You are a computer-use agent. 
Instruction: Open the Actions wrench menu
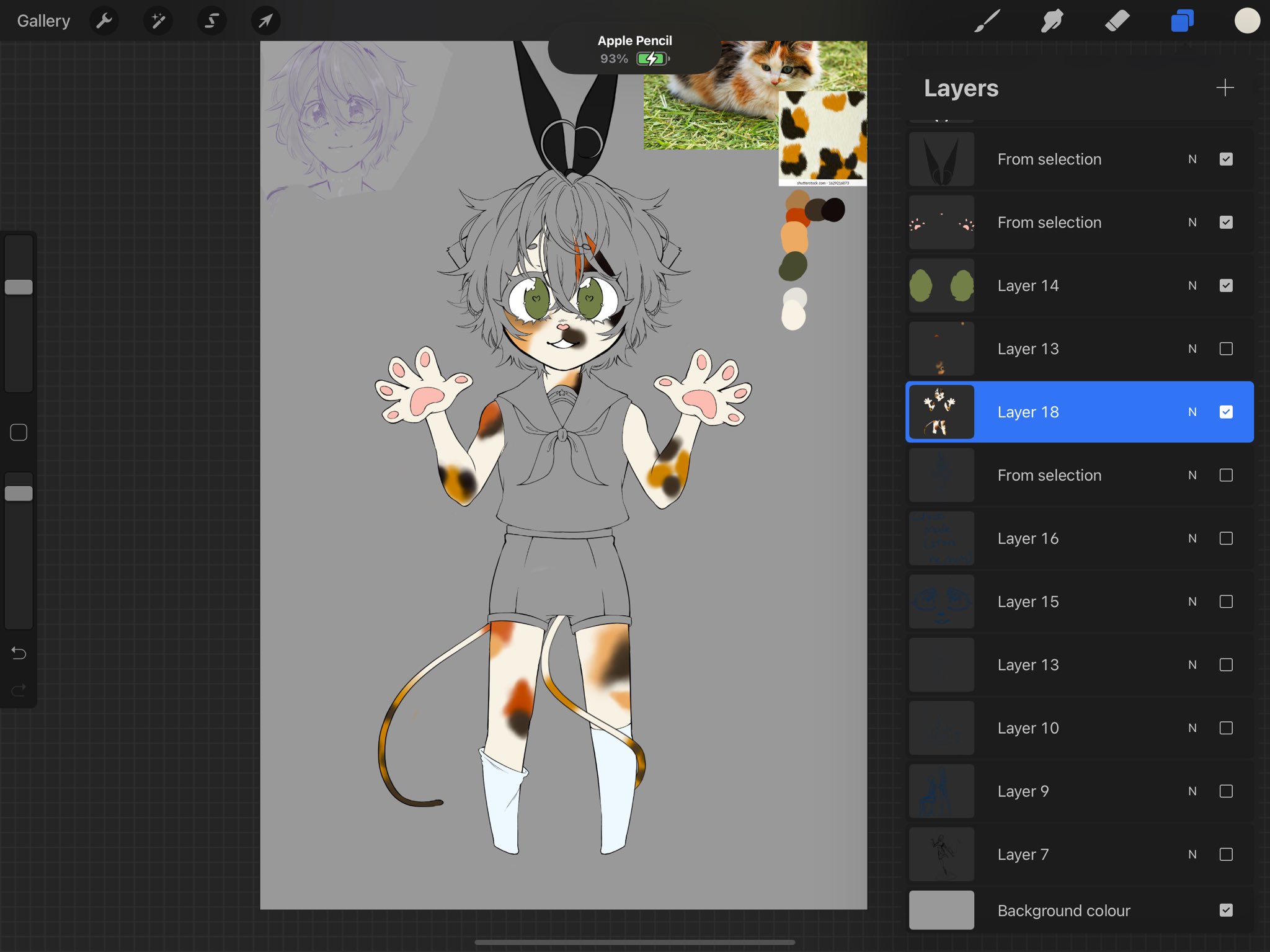(x=104, y=20)
